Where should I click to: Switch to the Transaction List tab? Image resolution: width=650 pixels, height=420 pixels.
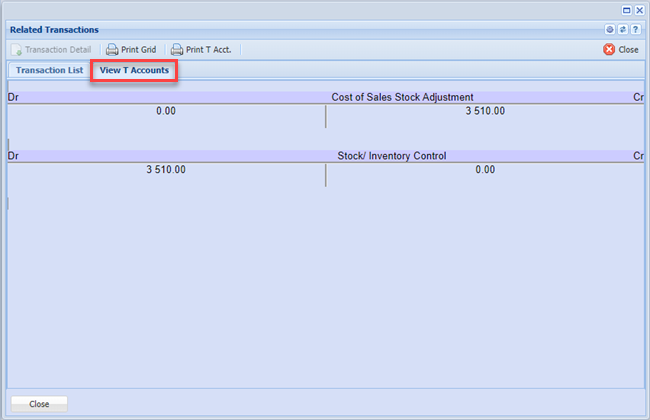coord(49,70)
